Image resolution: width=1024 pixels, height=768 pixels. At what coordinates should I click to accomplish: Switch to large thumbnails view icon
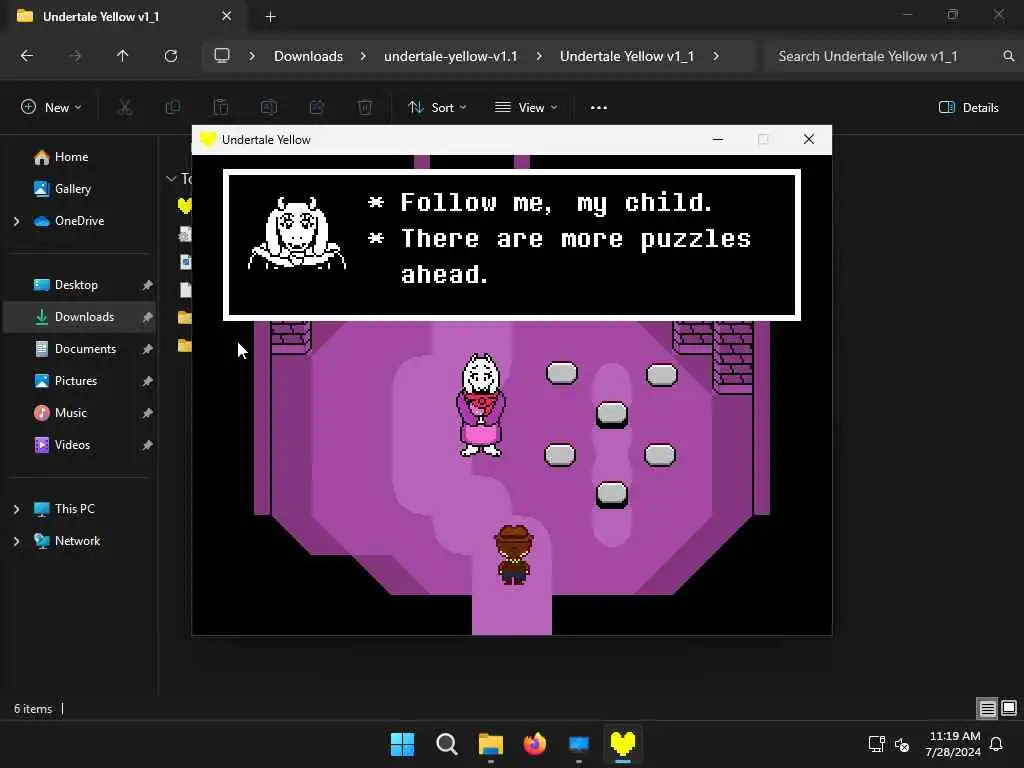(x=1009, y=709)
